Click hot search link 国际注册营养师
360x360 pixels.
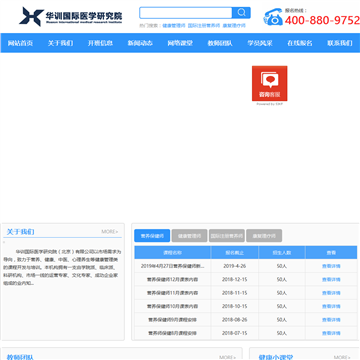pyautogui.click(x=204, y=26)
